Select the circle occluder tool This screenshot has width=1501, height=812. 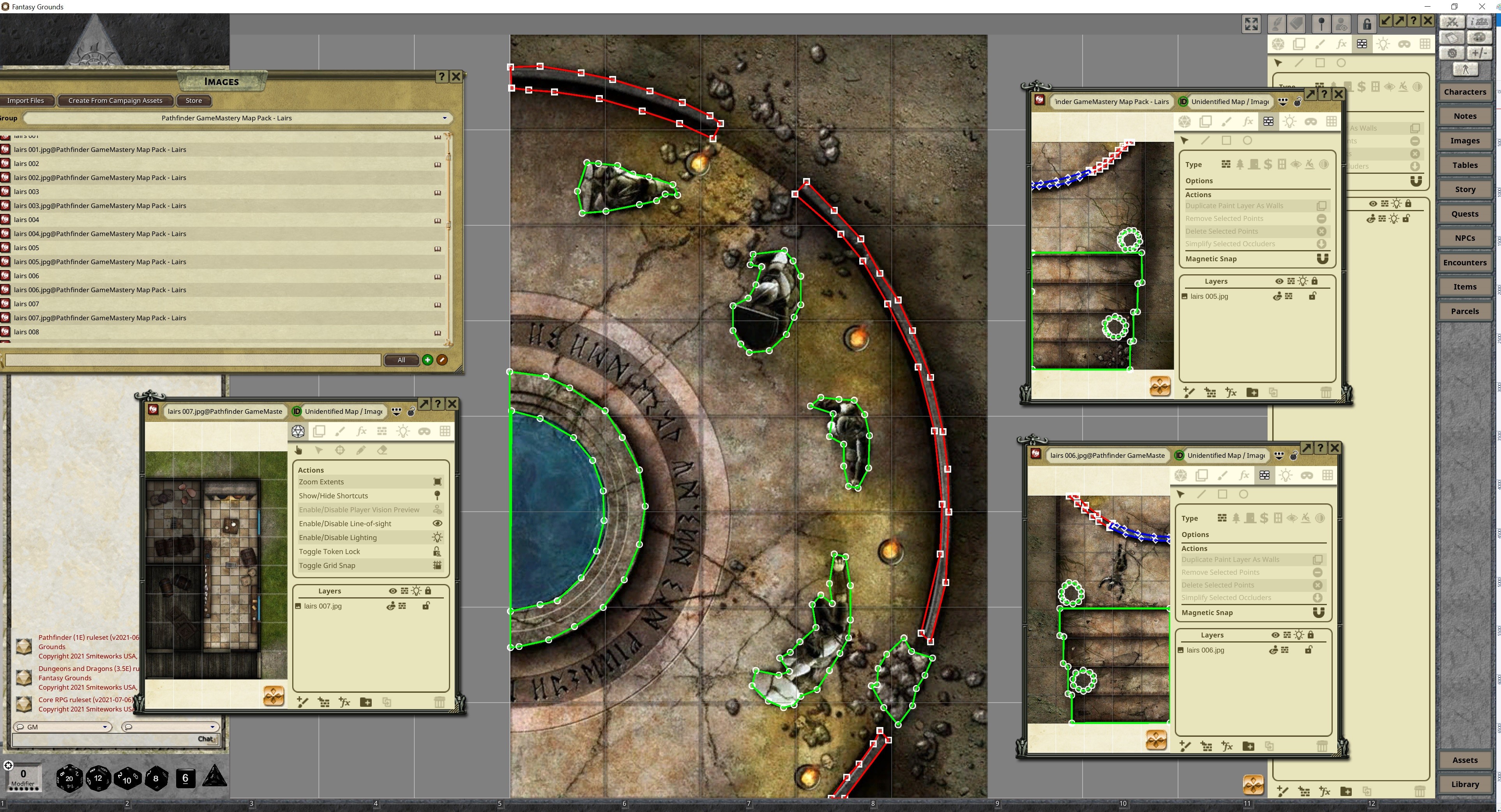pyautogui.click(x=1248, y=140)
